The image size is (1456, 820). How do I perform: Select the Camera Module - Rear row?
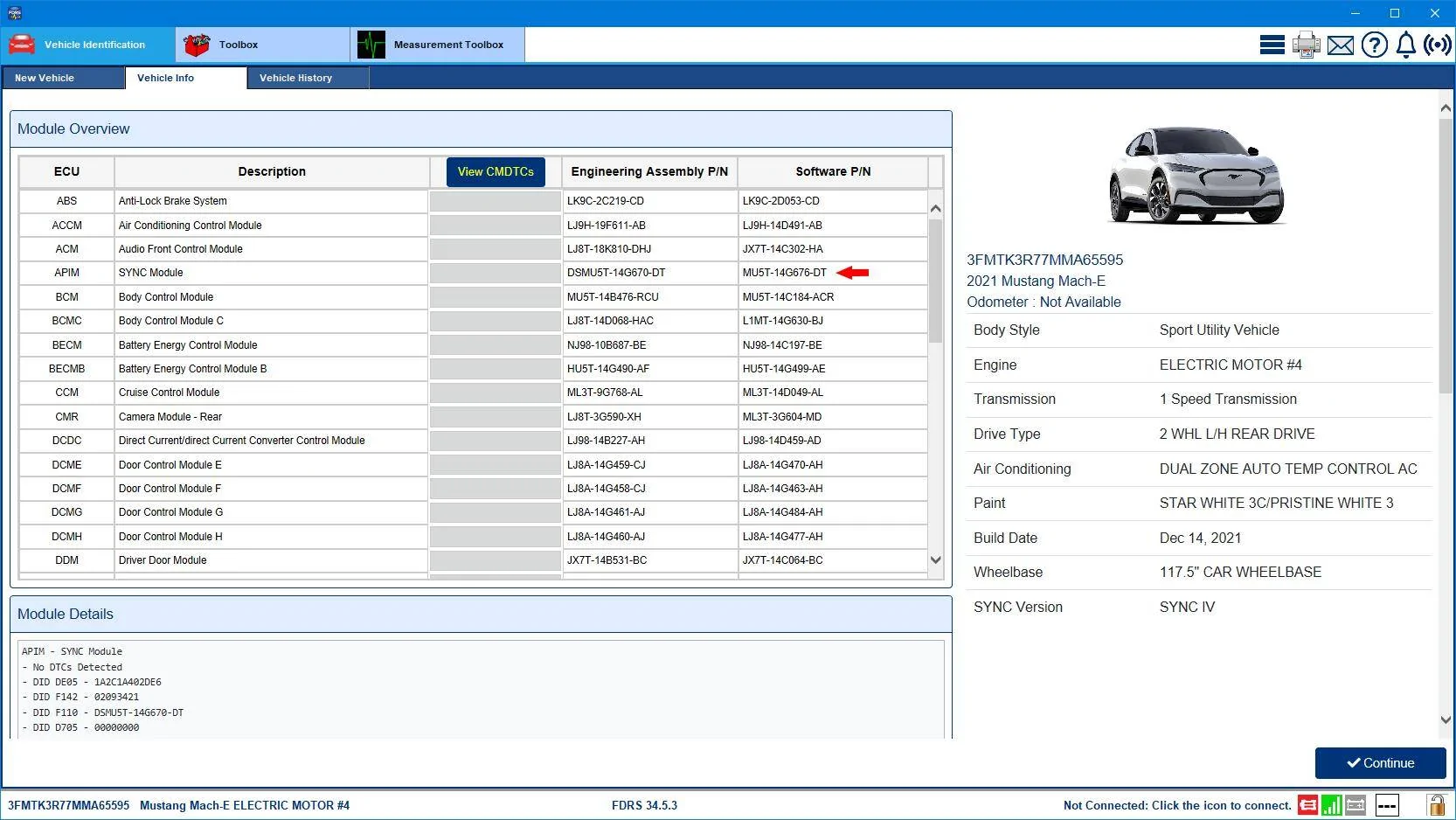point(473,417)
